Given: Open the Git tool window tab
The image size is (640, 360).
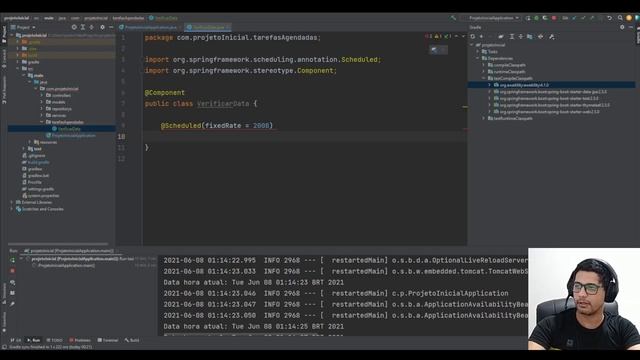Looking at the screenshot, I should (16, 340).
